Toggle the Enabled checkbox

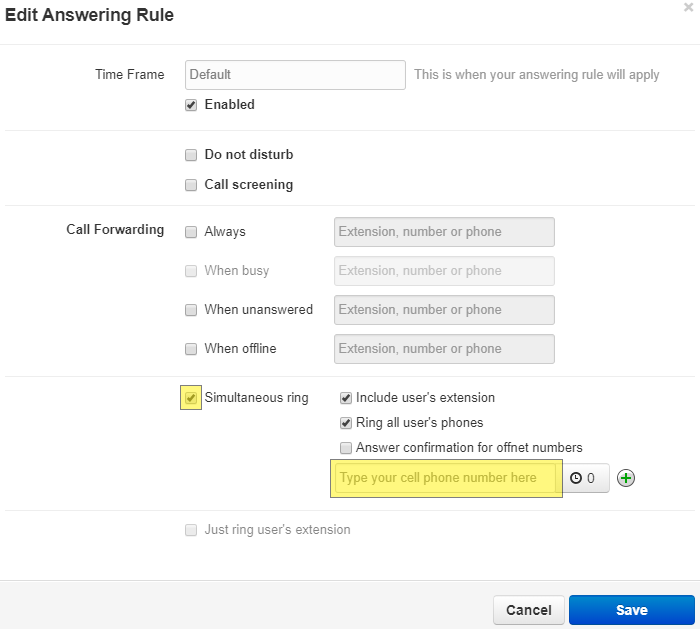click(x=191, y=105)
